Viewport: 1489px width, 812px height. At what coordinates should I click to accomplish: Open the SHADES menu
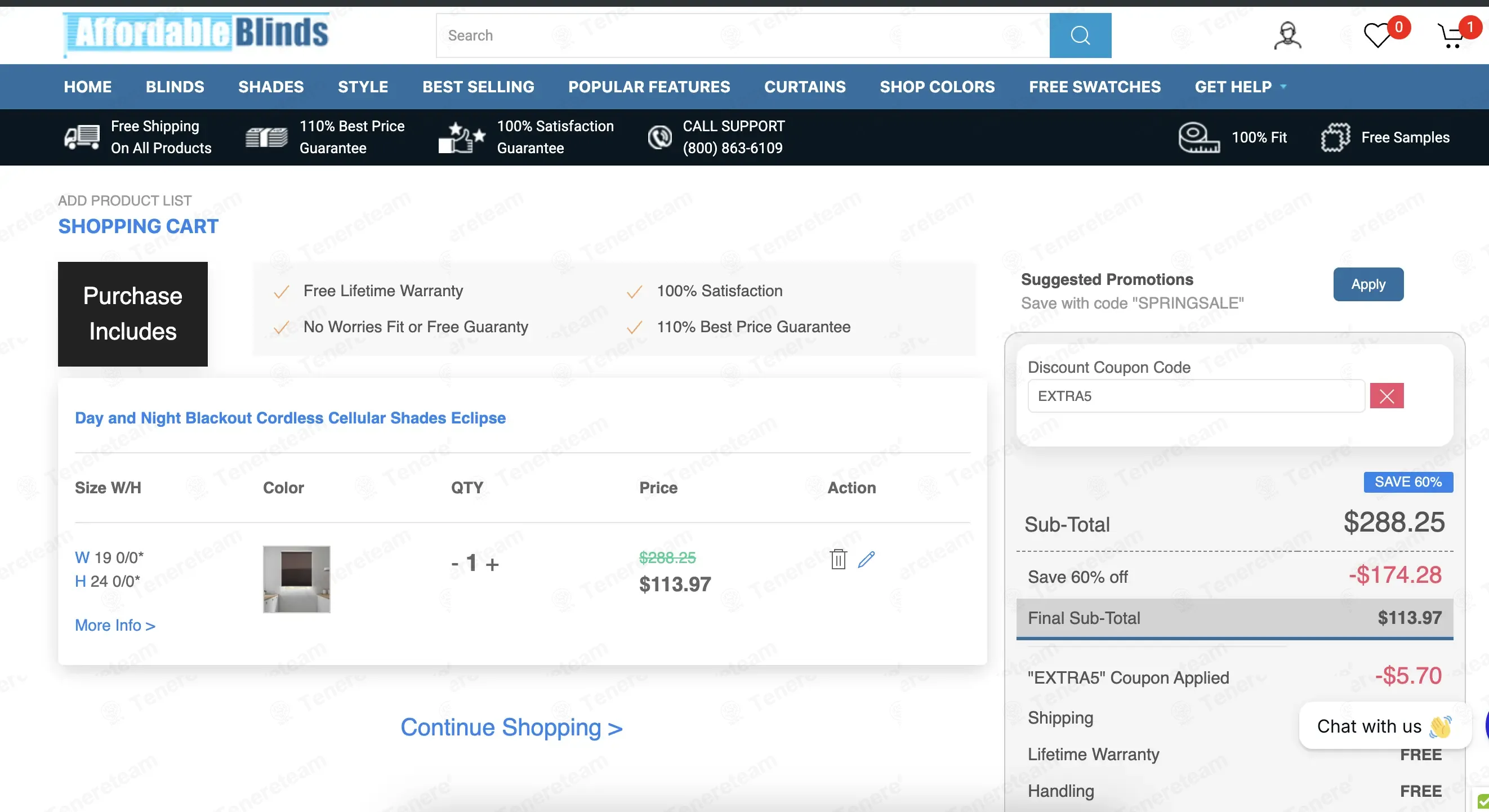point(271,87)
